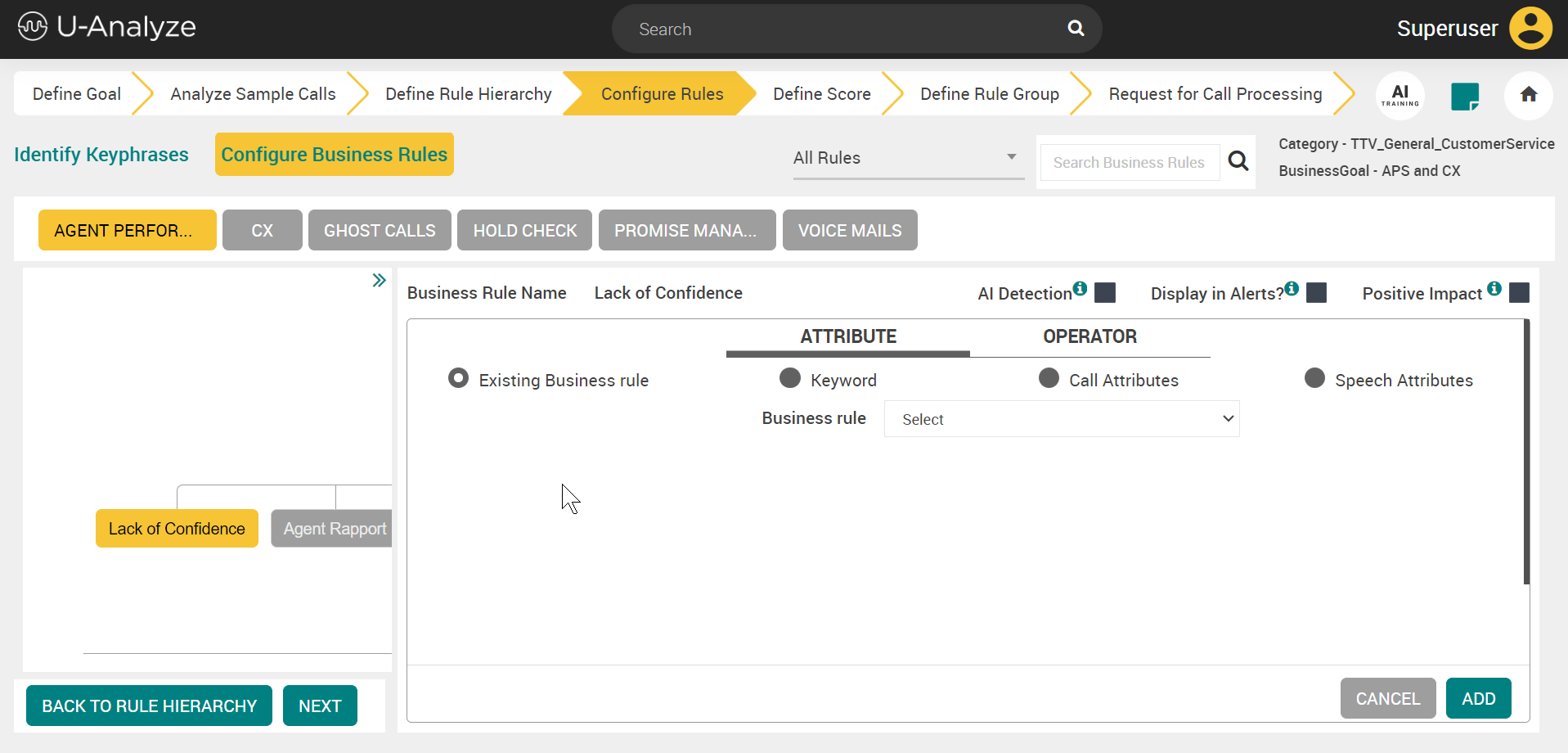Switch to Configure Business Rules tab

335,155
